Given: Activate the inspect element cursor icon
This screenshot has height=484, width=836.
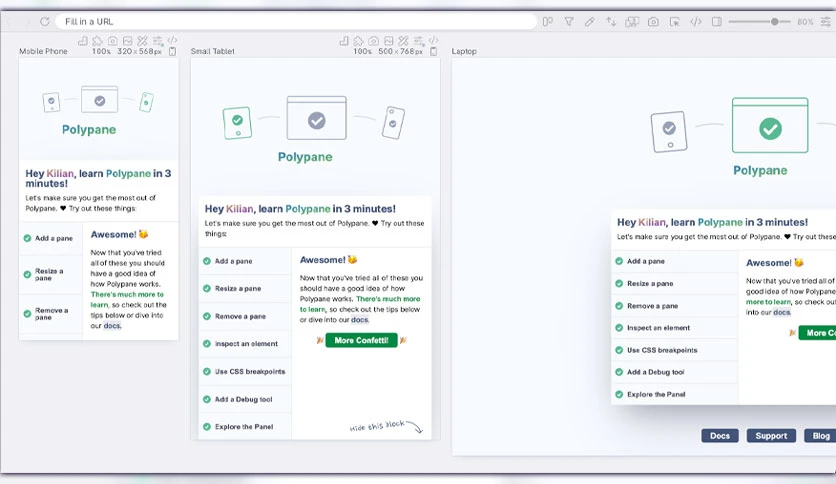Looking at the screenshot, I should [674, 22].
